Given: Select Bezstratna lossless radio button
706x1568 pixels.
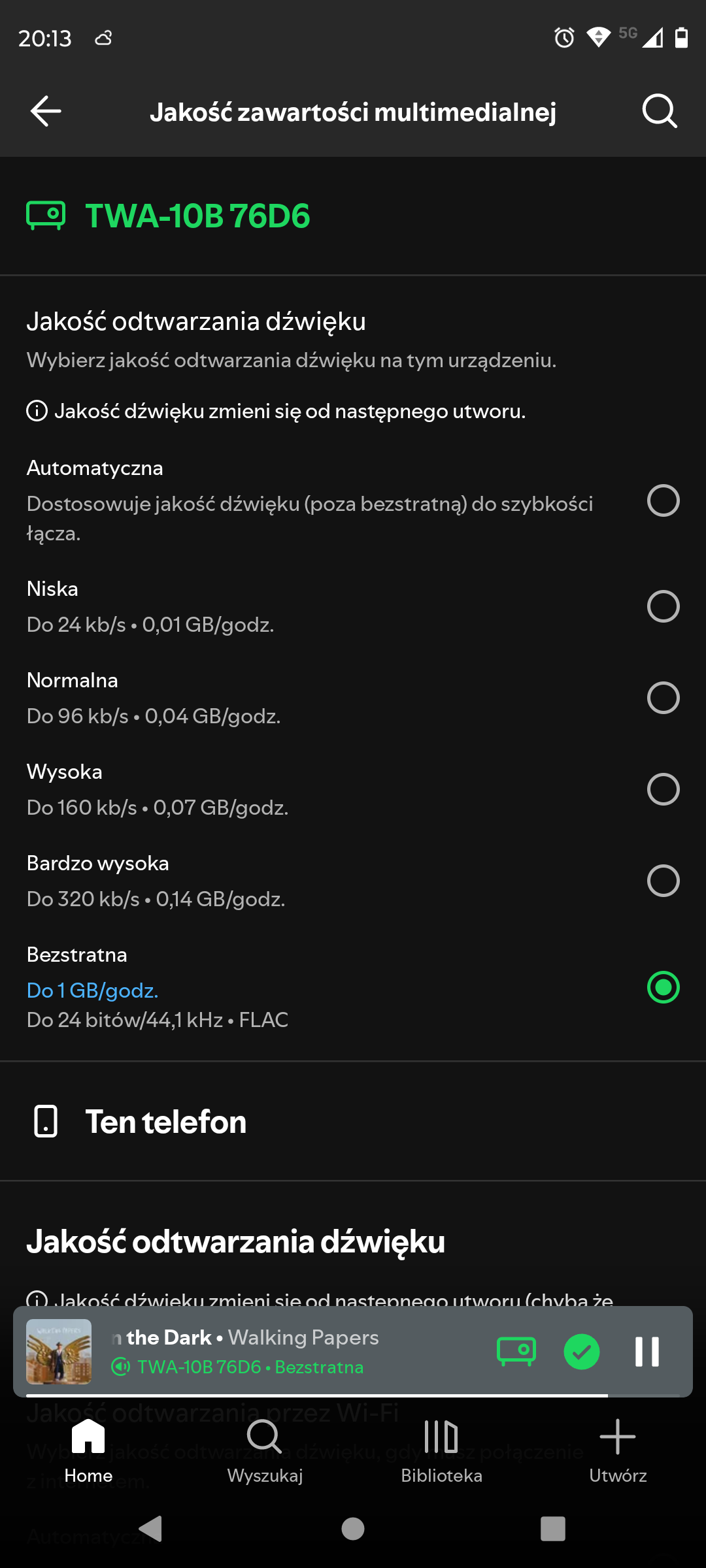Looking at the screenshot, I should click(x=663, y=987).
